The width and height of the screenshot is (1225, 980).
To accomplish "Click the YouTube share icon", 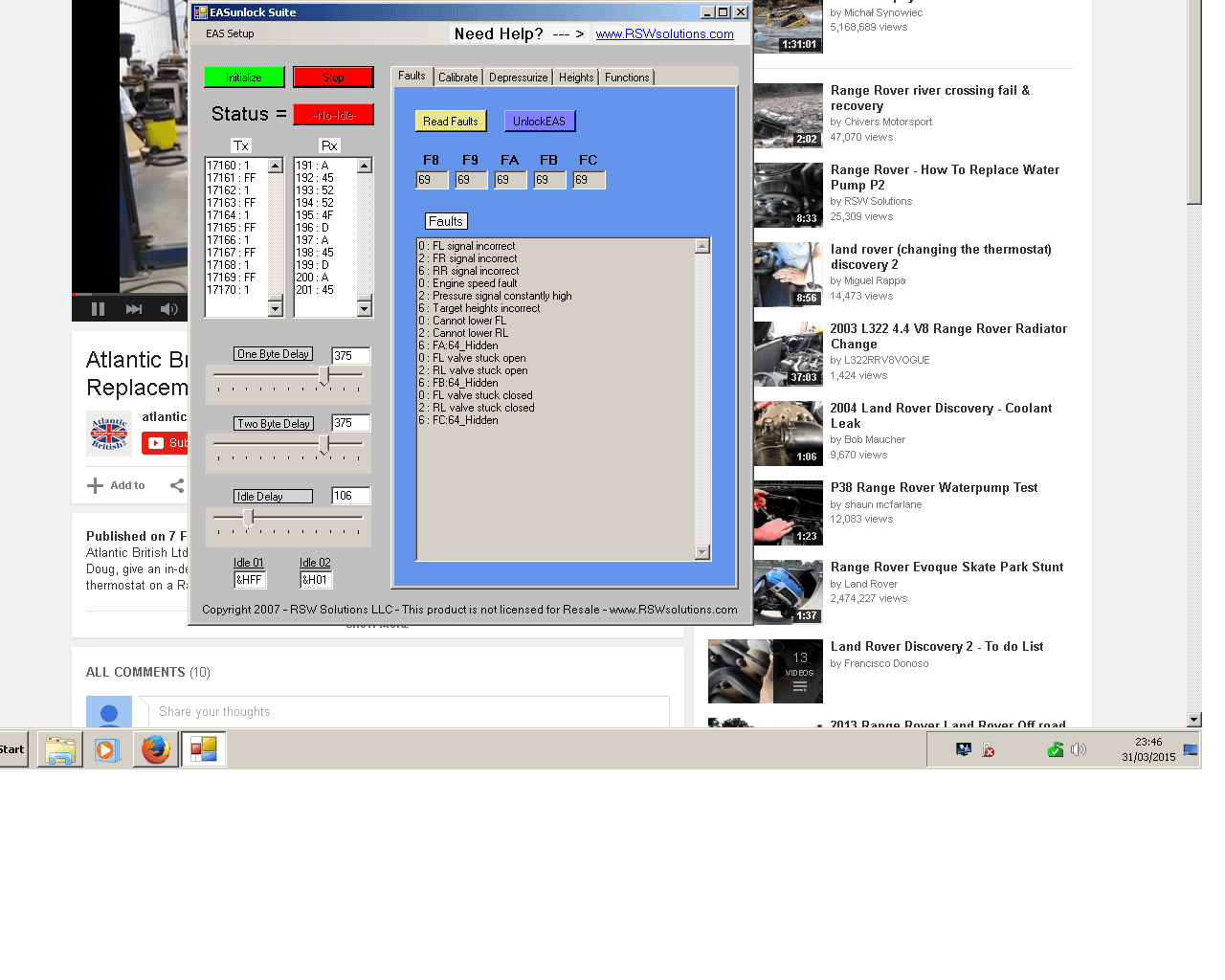I will [x=177, y=485].
